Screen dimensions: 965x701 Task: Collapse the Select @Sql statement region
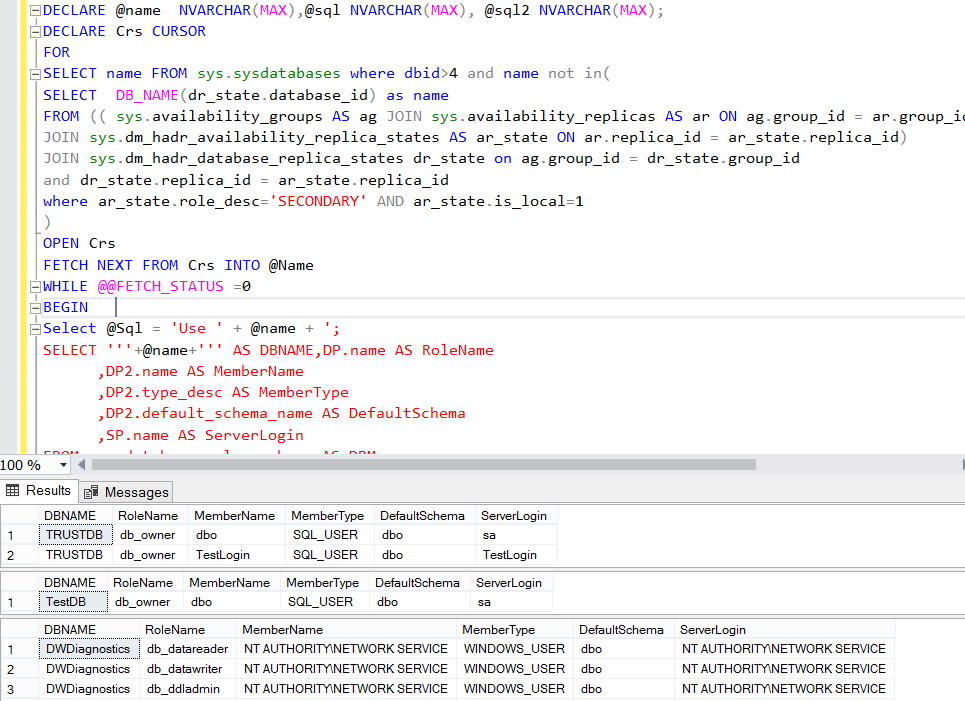coord(33,328)
